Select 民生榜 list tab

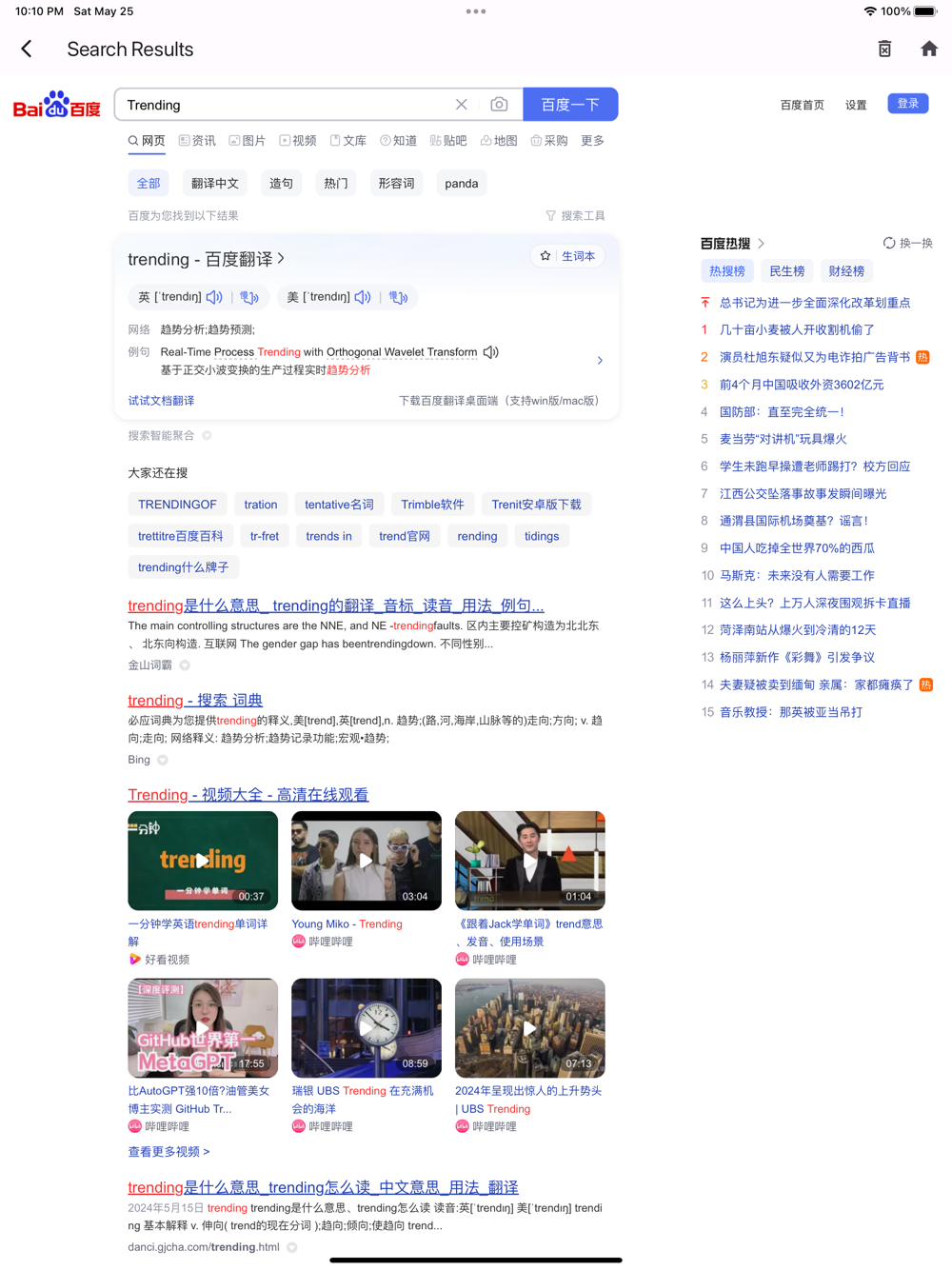point(787,271)
